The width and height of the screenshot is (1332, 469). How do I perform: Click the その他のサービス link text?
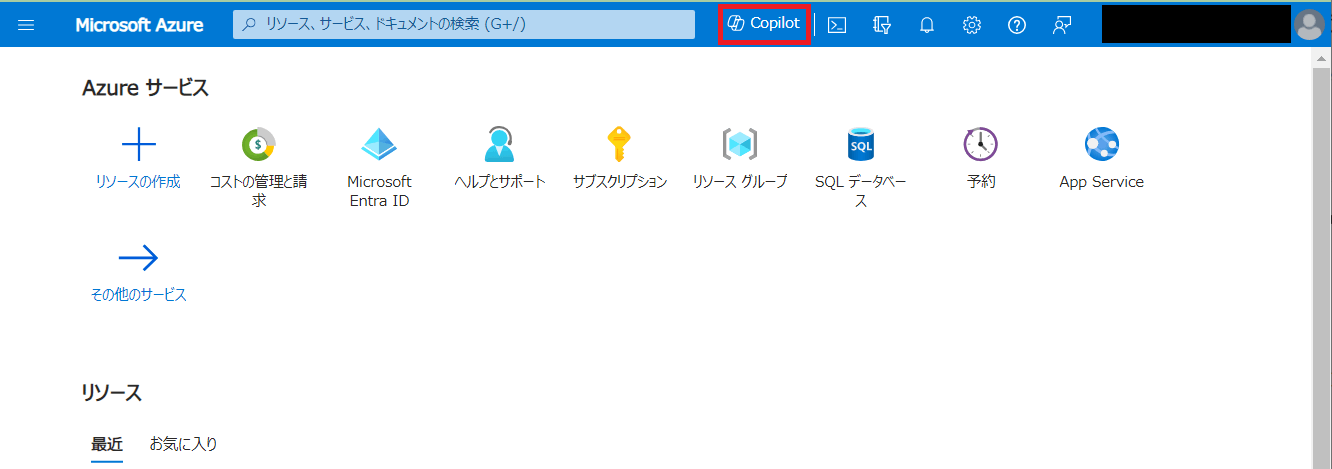click(139, 295)
